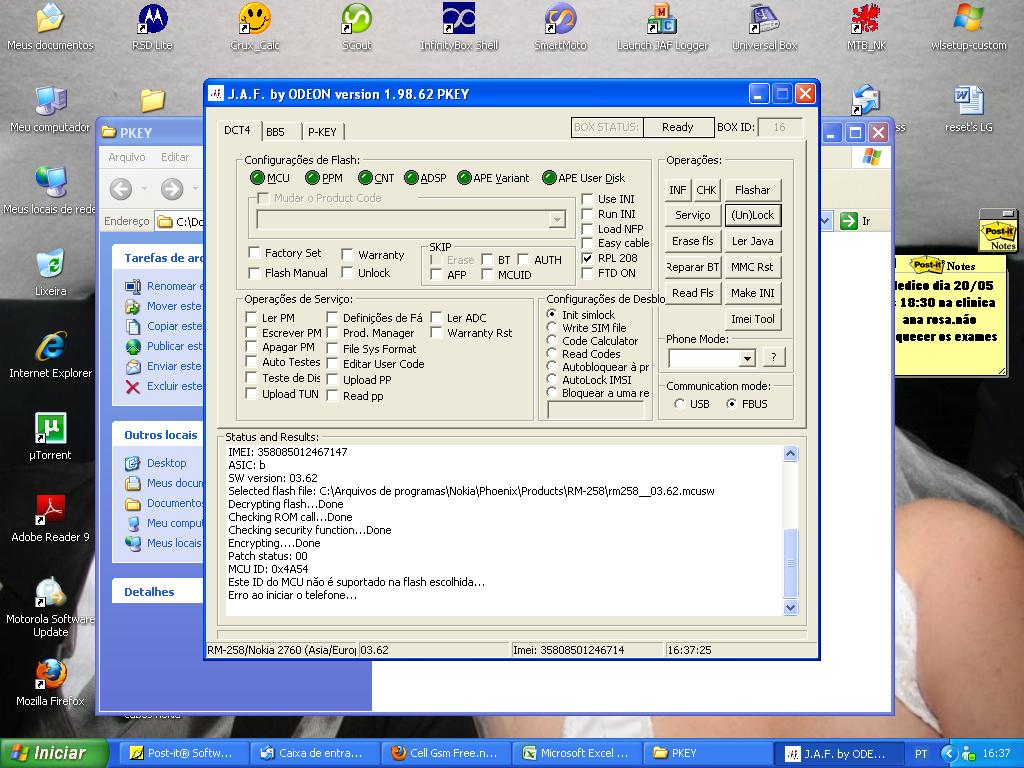This screenshot has width=1024, height=768.
Task: Switch to the P-KEY tab
Action: pos(323,132)
